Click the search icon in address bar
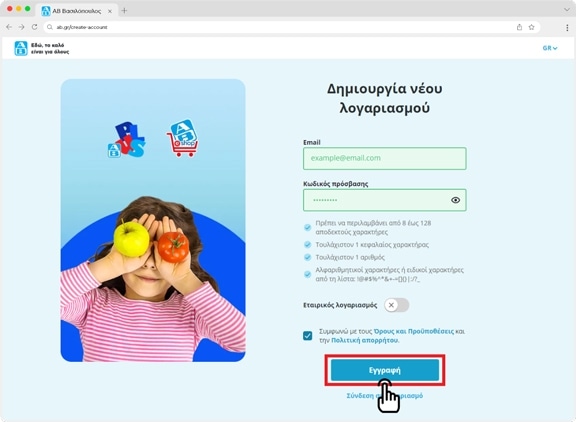The image size is (576, 422). pyautogui.click(x=50, y=27)
